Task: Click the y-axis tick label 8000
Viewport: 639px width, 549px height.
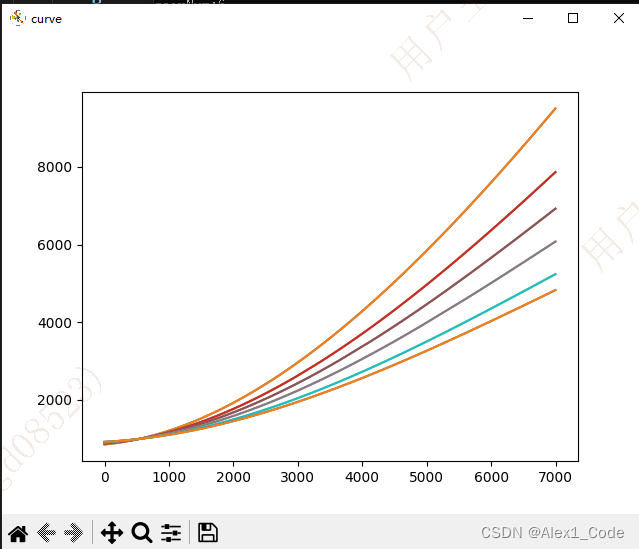Action: click(x=54, y=168)
